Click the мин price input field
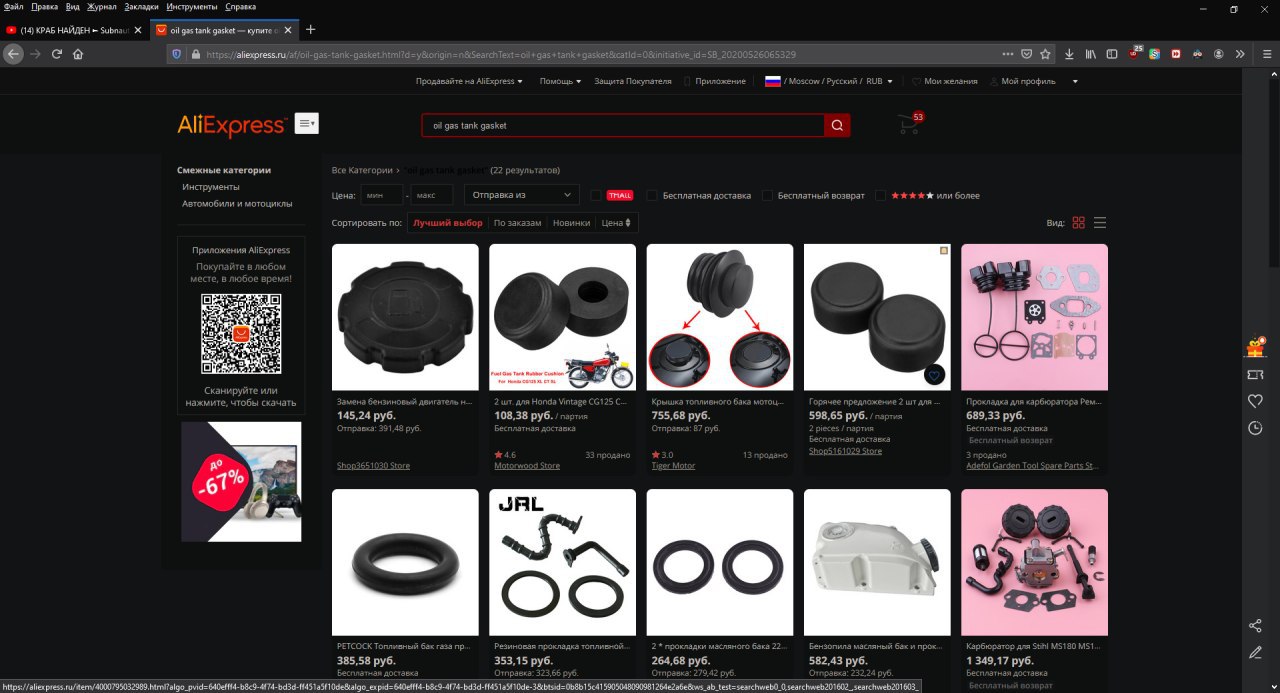The width and height of the screenshot is (1280, 693). coord(382,195)
